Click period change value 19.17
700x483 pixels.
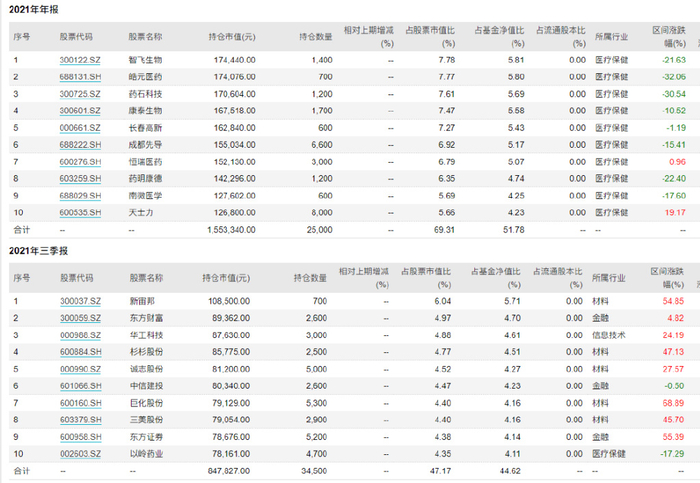pos(675,212)
